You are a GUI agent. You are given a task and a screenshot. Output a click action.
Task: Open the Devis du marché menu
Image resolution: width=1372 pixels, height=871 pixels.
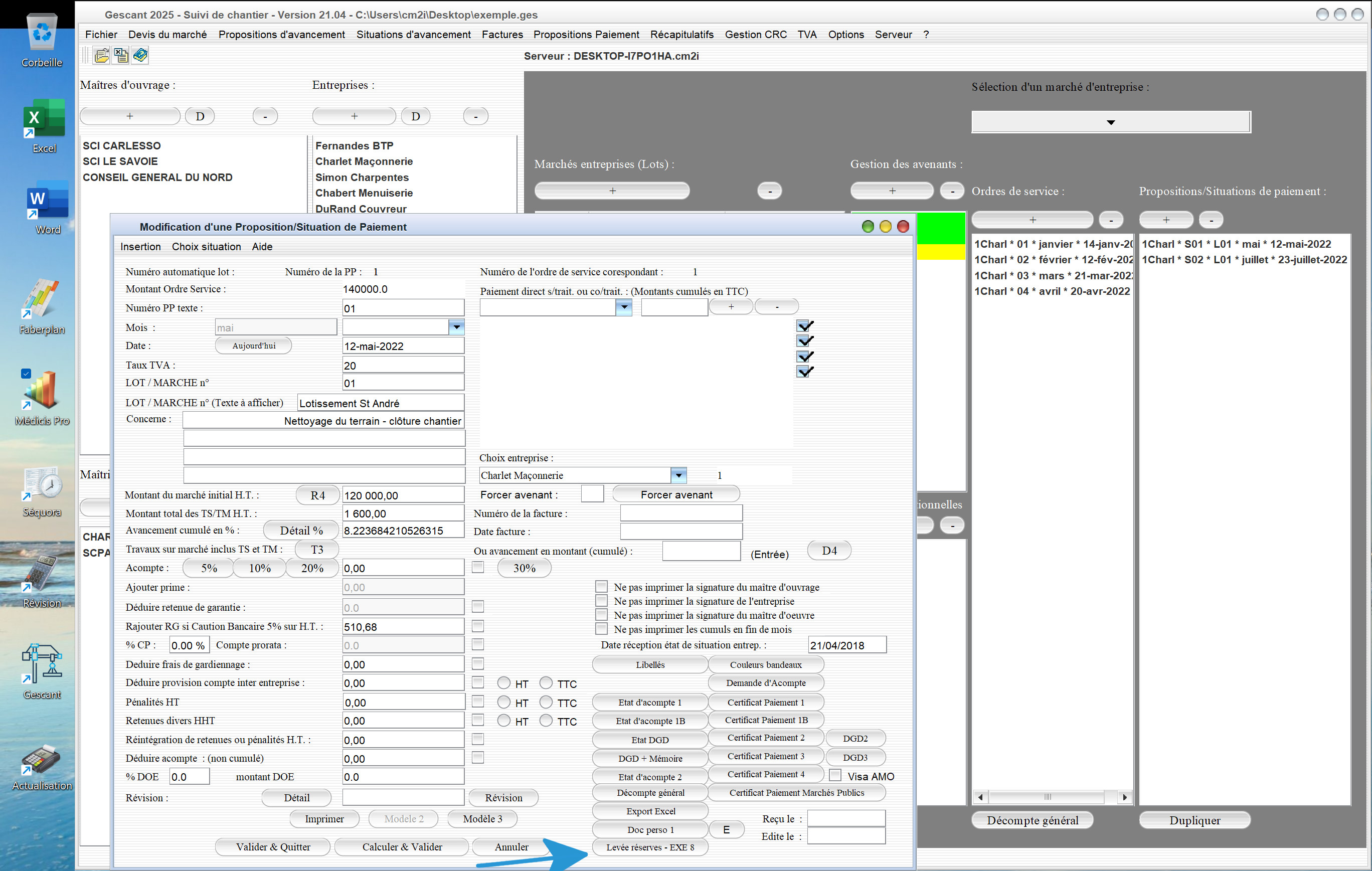167,34
